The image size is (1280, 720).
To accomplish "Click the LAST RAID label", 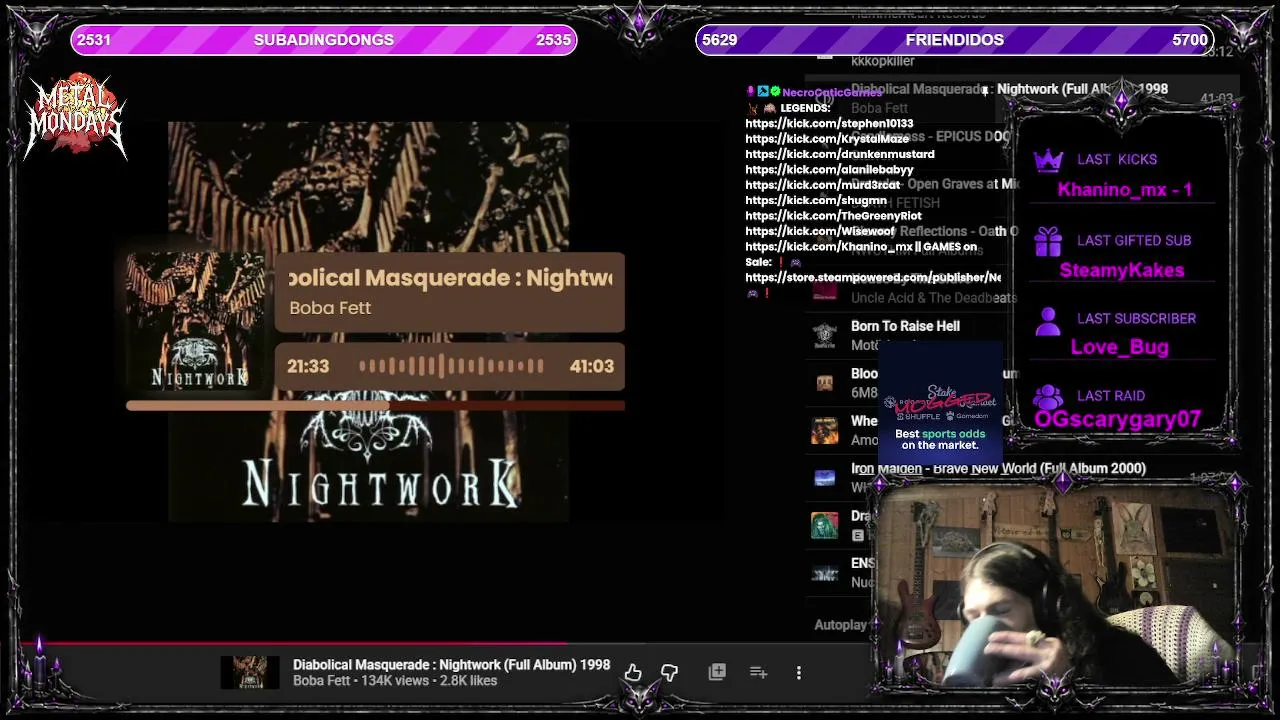I will 1111,396.
